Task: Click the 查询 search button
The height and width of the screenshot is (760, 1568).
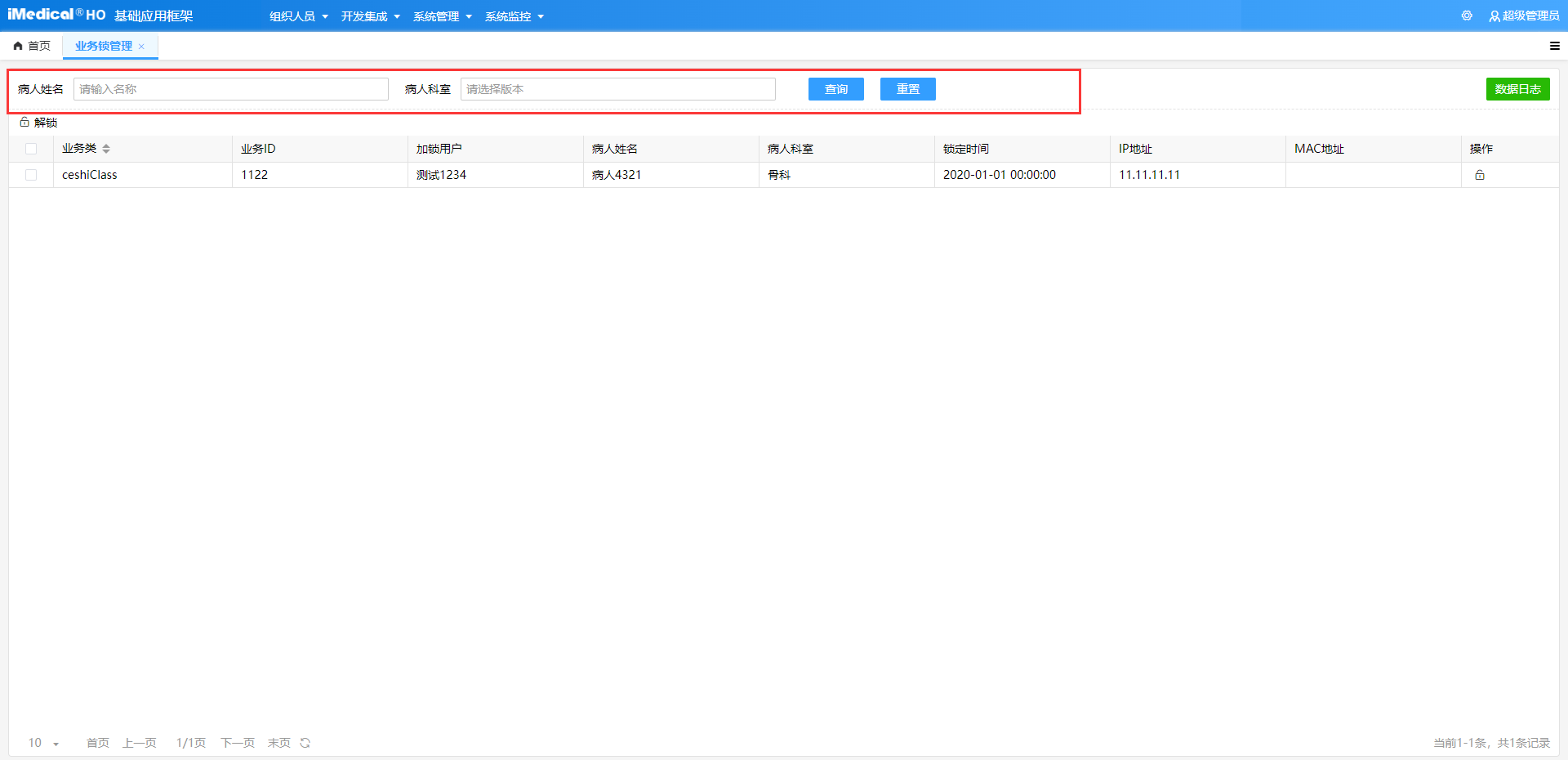Action: click(x=835, y=89)
